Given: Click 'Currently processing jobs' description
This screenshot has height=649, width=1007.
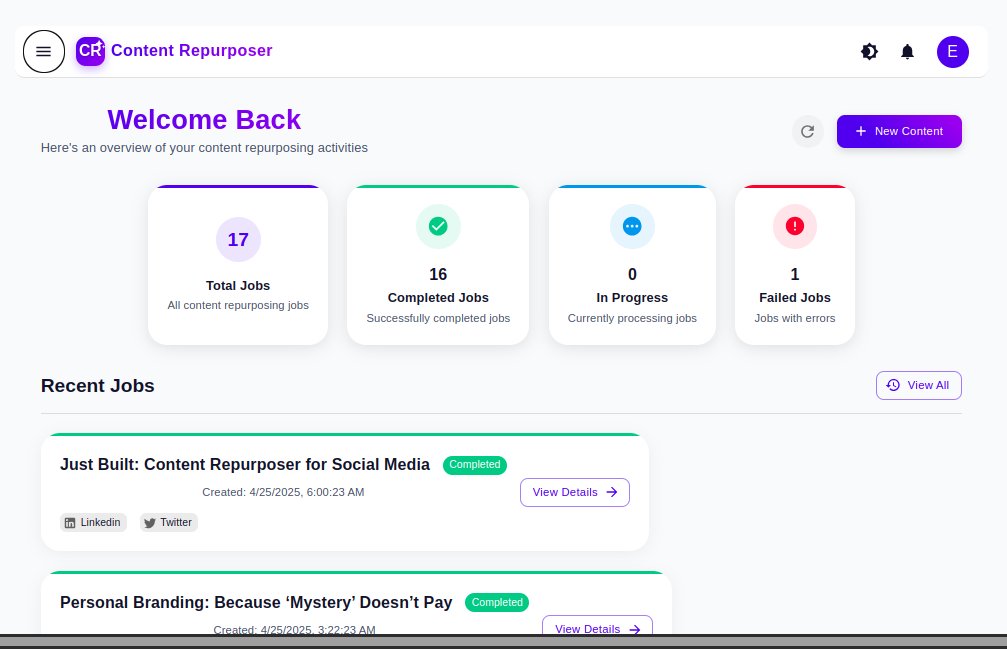Looking at the screenshot, I should (632, 318).
